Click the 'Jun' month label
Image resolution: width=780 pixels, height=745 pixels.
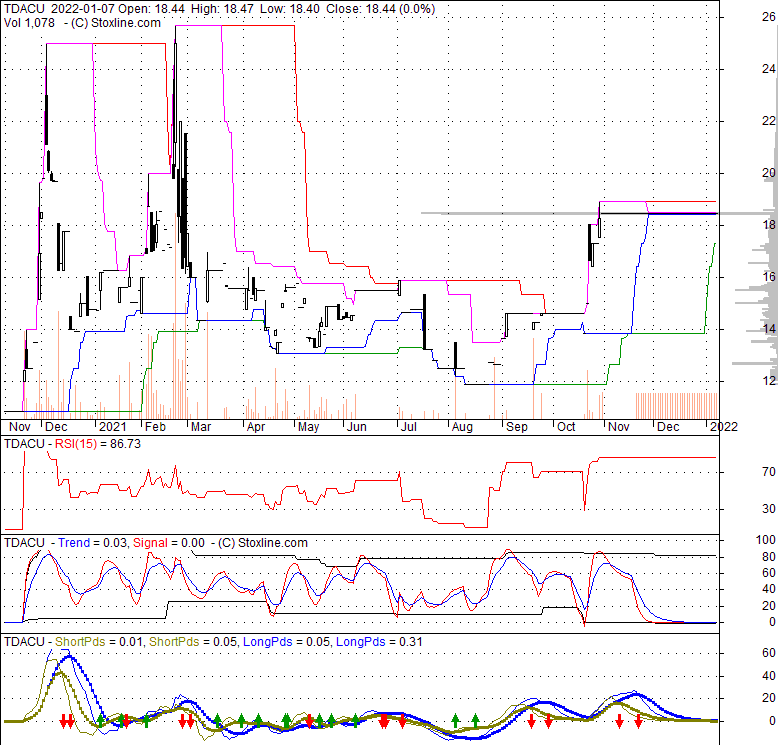coord(357,427)
